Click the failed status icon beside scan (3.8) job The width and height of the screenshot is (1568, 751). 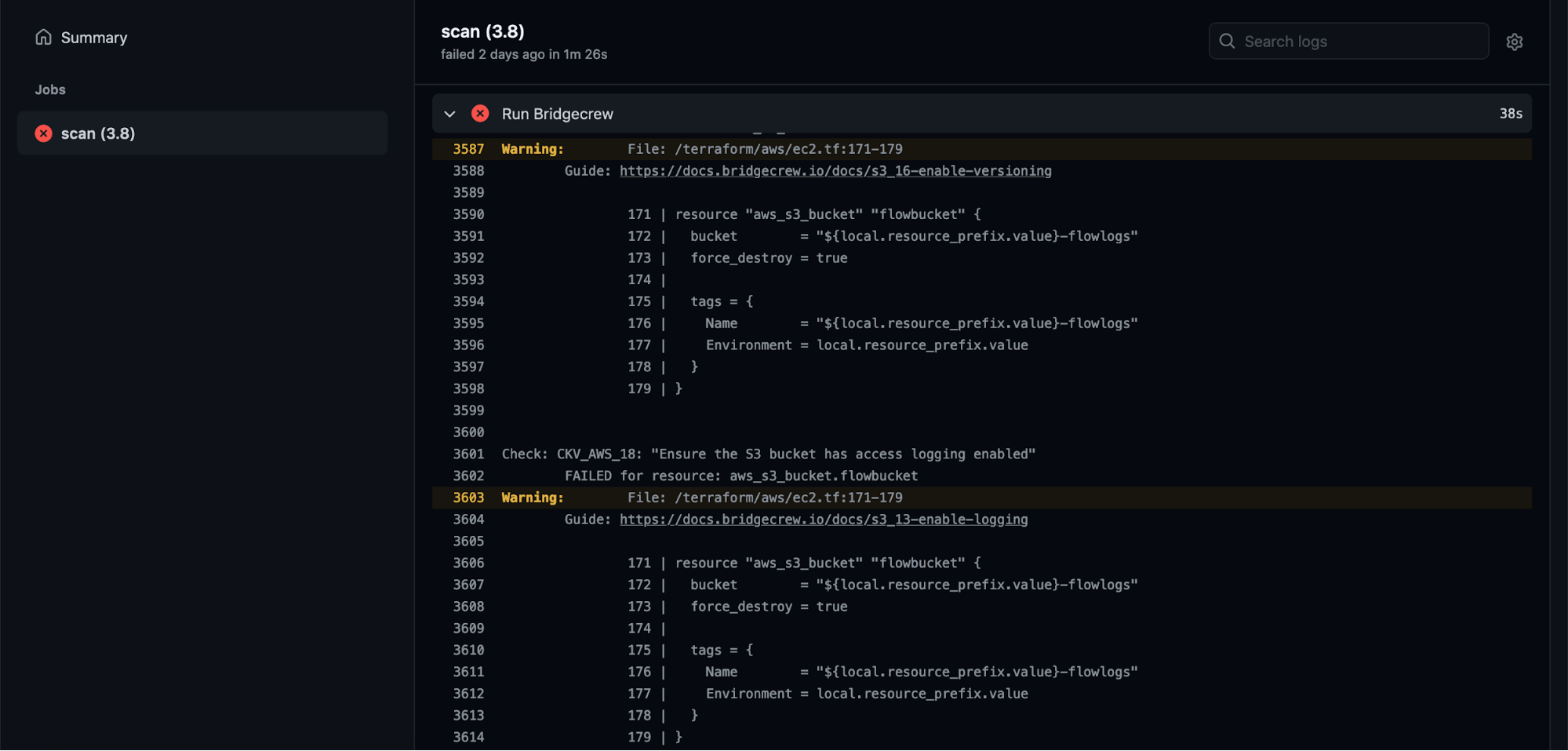(44, 133)
